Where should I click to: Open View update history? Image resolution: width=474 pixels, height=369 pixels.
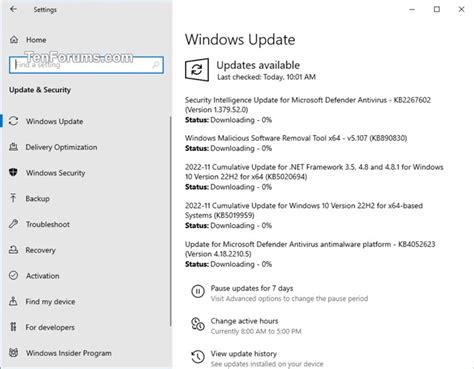tap(244, 353)
